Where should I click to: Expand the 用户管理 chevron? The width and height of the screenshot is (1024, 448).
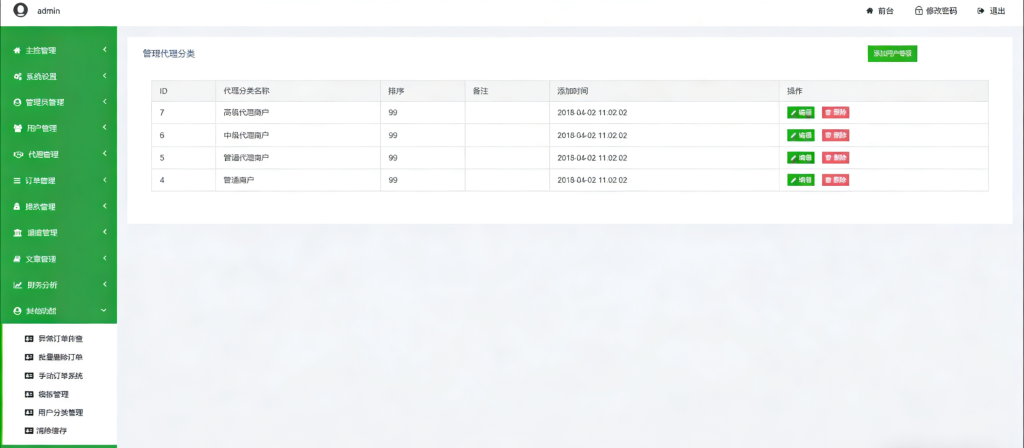click(x=104, y=128)
